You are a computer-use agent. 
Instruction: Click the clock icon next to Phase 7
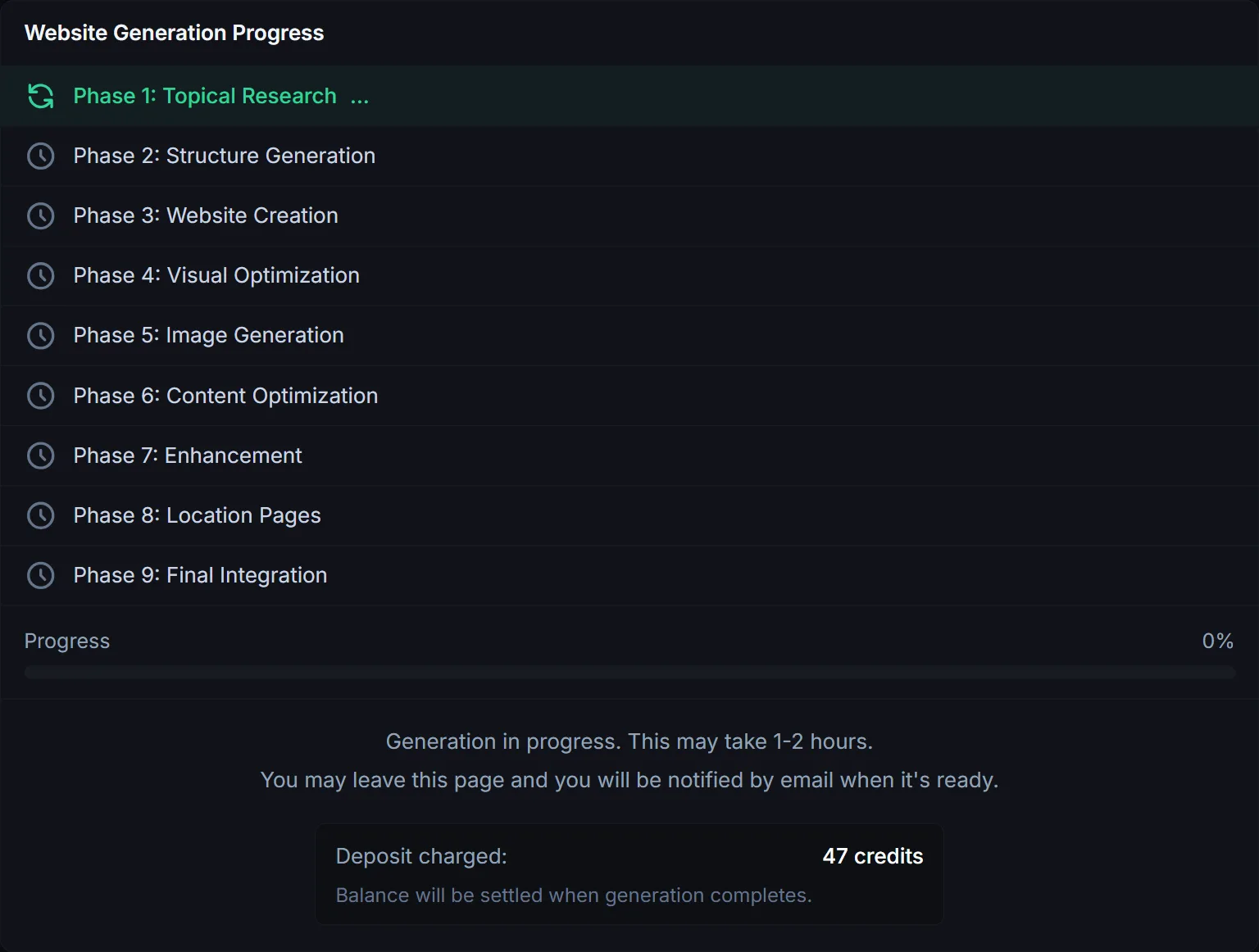click(41, 456)
